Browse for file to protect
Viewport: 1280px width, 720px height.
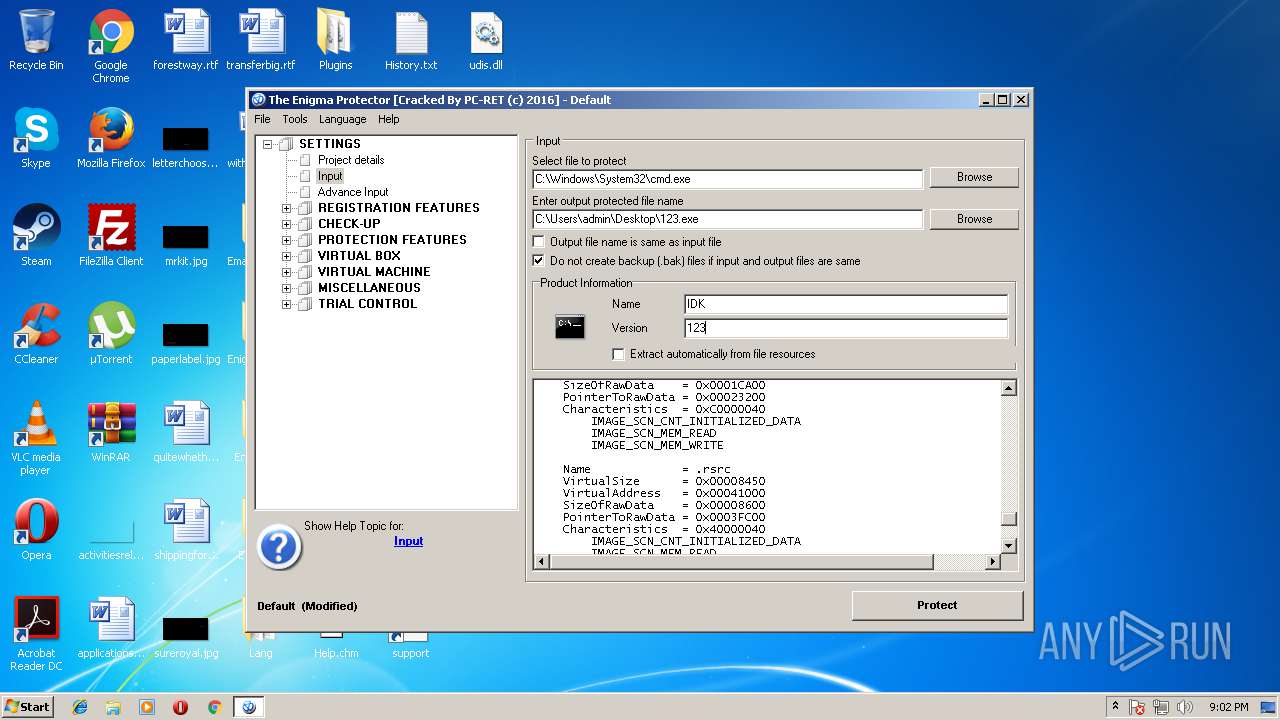[974, 177]
